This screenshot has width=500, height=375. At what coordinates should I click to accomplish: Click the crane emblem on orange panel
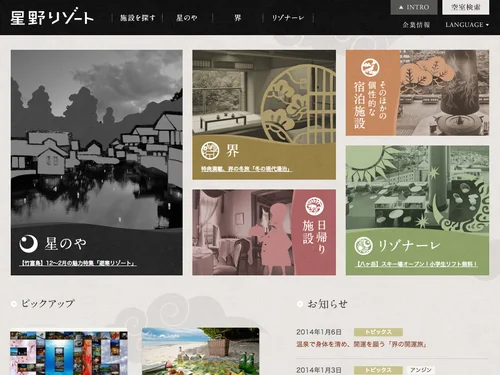[371, 67]
